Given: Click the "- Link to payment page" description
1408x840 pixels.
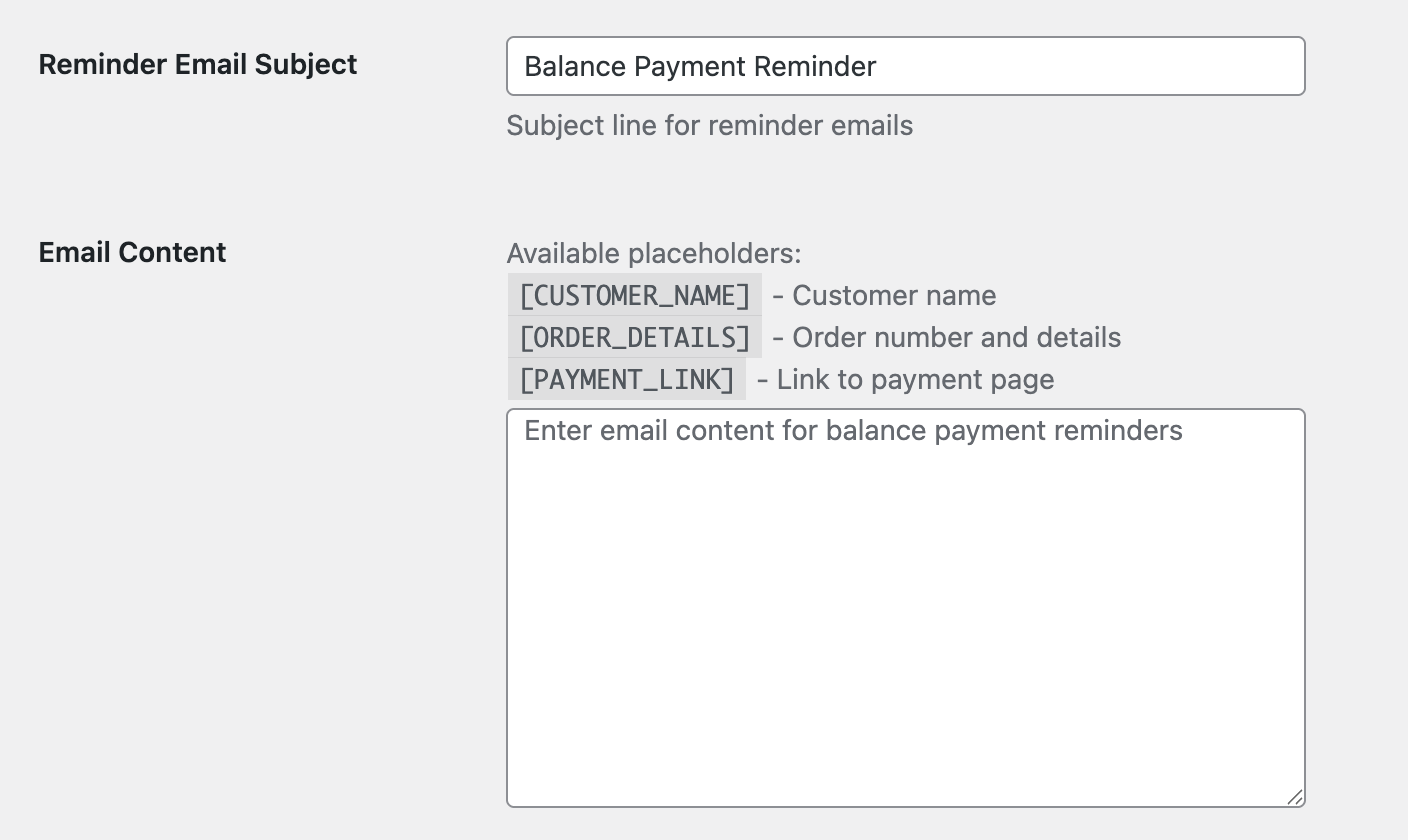Looking at the screenshot, I should [x=905, y=380].
